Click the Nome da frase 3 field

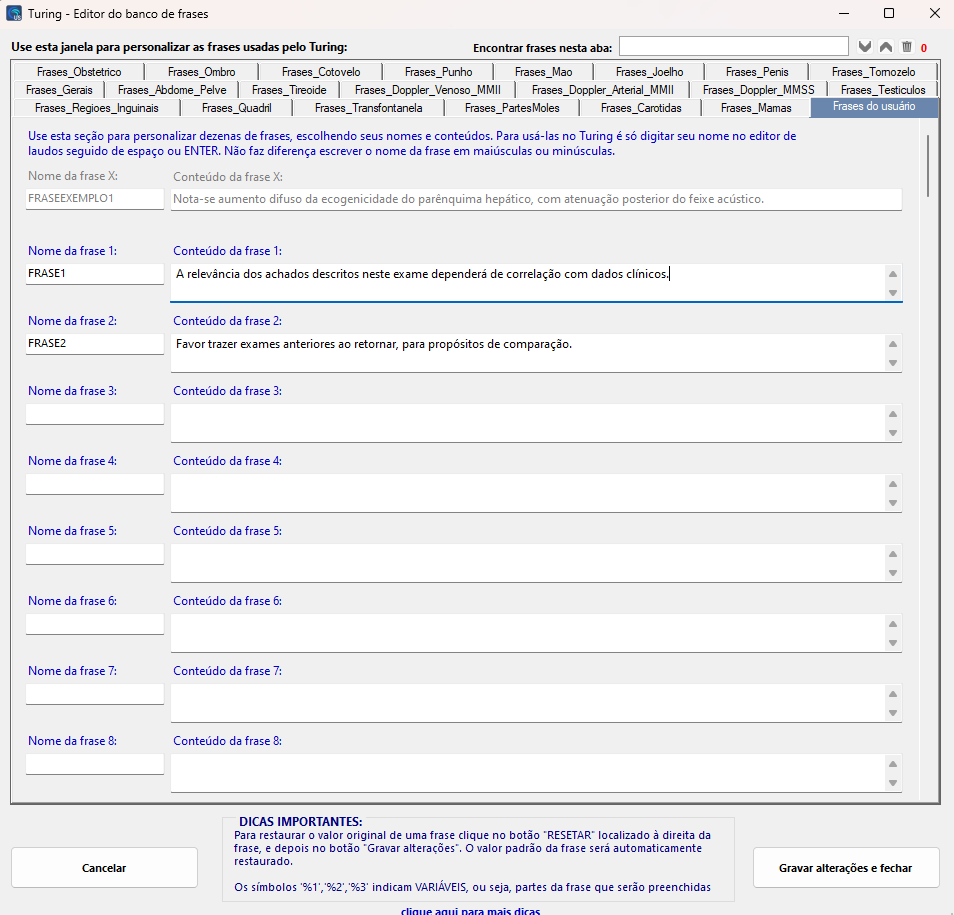95,413
